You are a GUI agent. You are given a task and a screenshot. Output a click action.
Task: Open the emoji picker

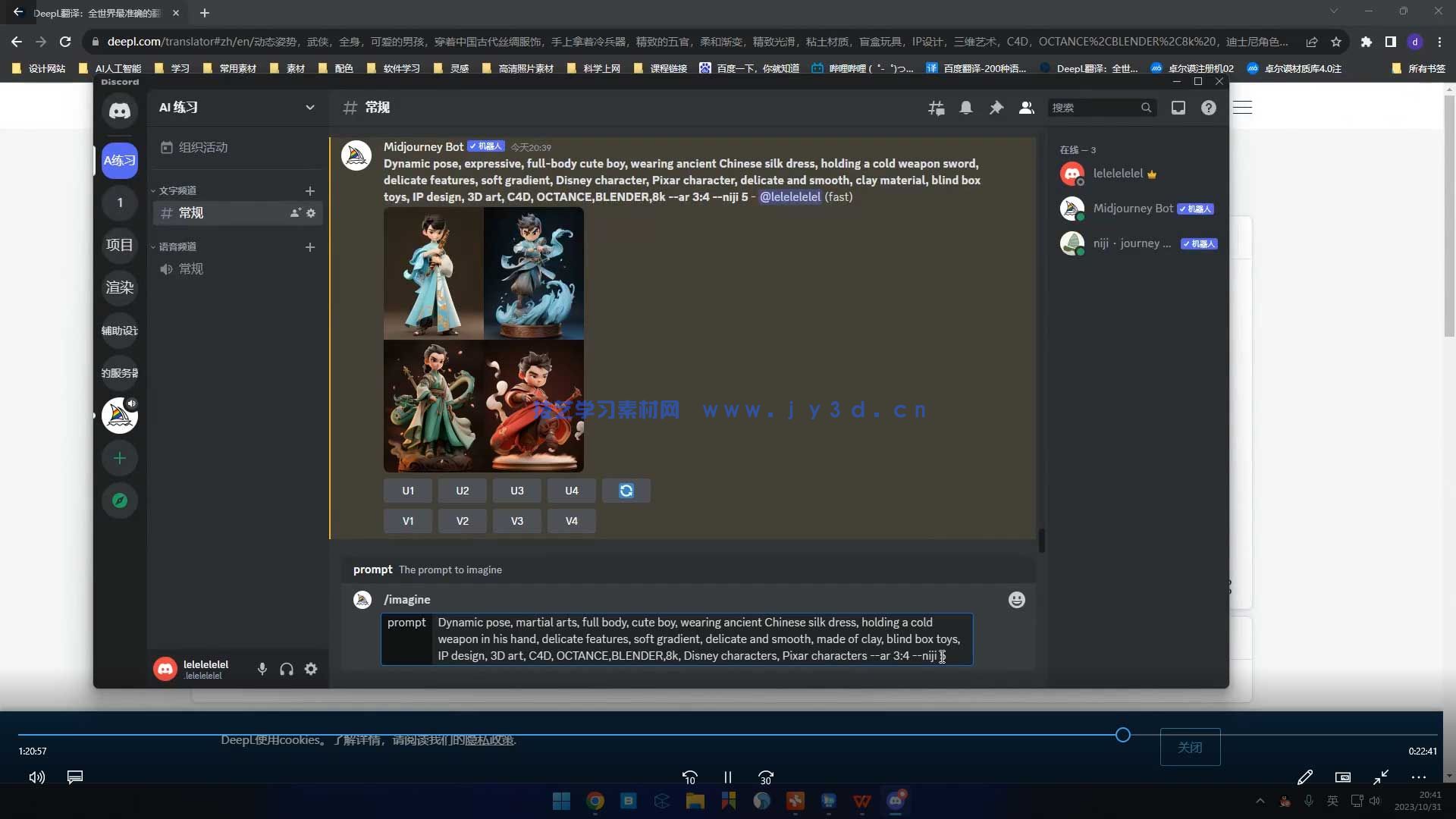(x=1016, y=600)
